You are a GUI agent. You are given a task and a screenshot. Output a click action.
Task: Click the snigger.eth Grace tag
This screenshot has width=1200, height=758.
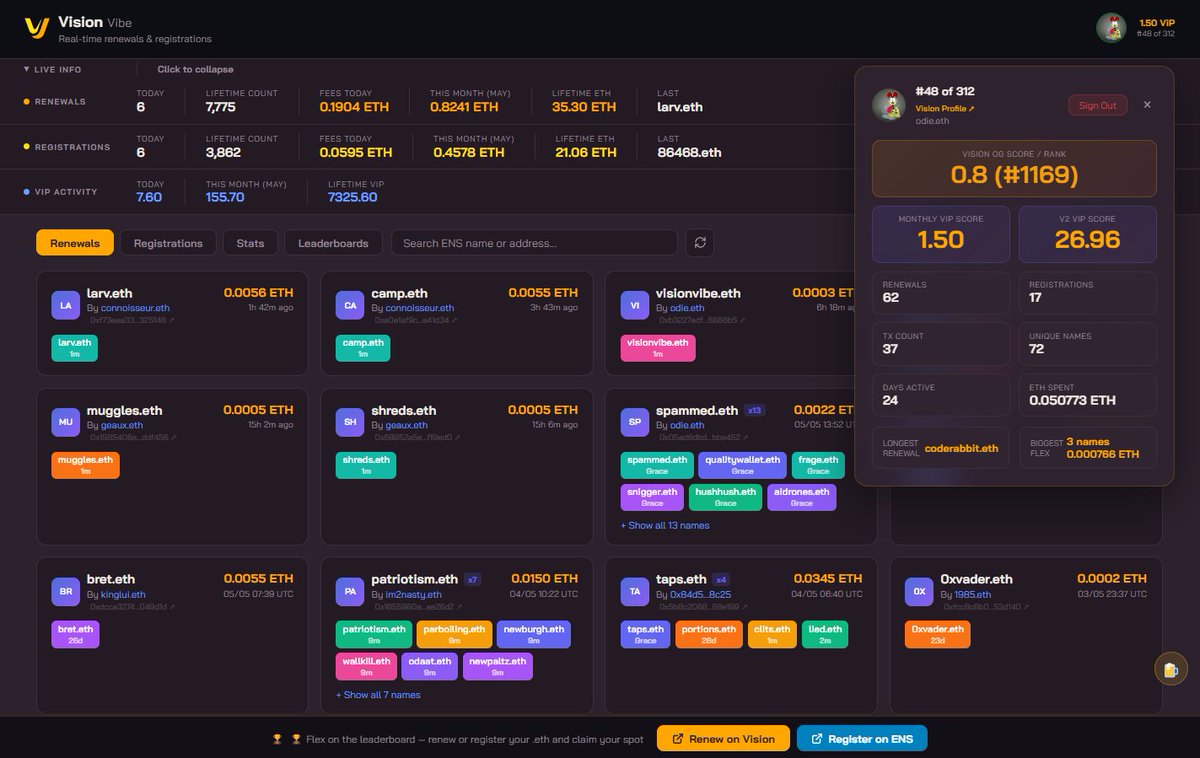pyautogui.click(x=652, y=497)
